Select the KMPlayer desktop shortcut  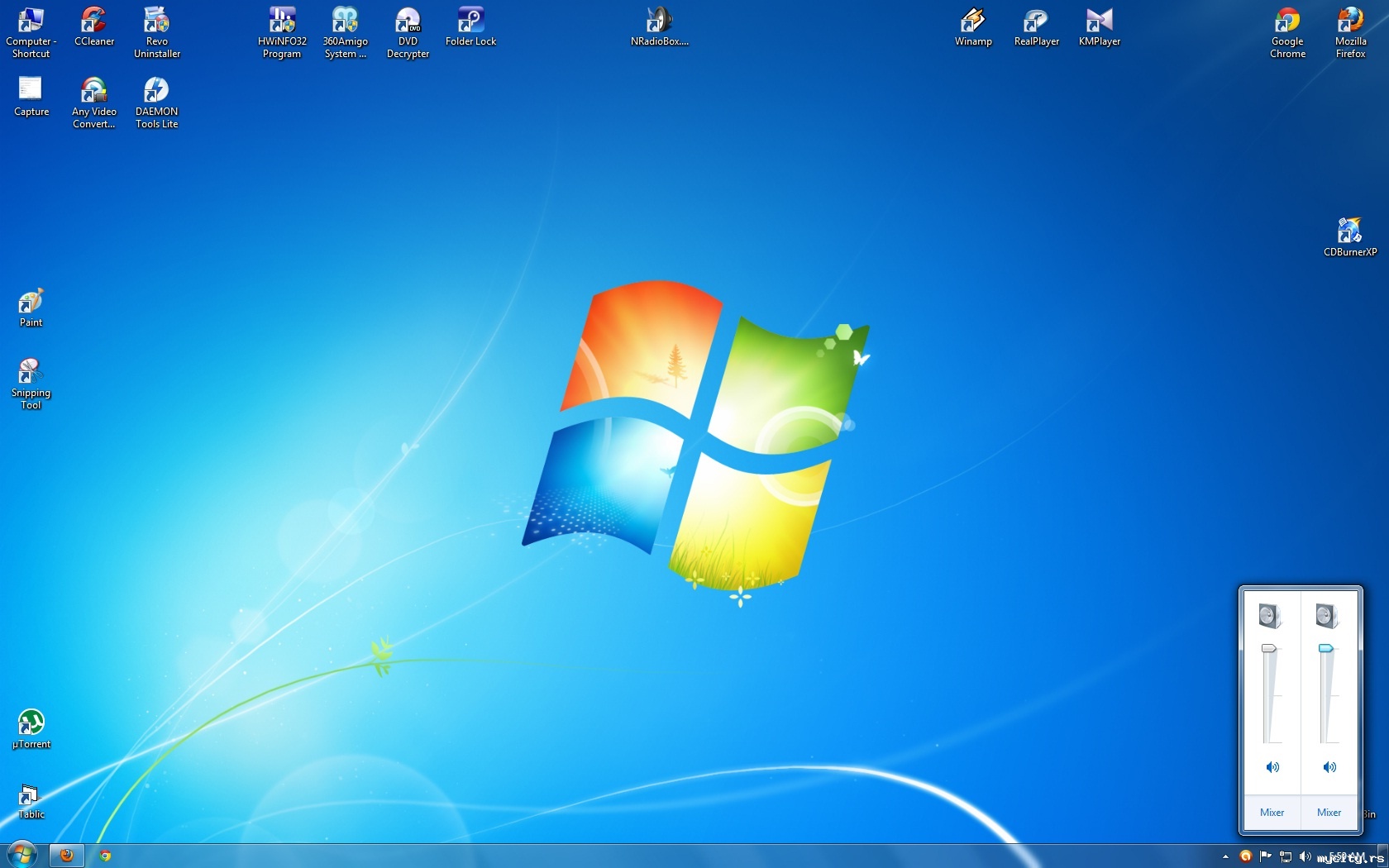pyautogui.click(x=1099, y=21)
